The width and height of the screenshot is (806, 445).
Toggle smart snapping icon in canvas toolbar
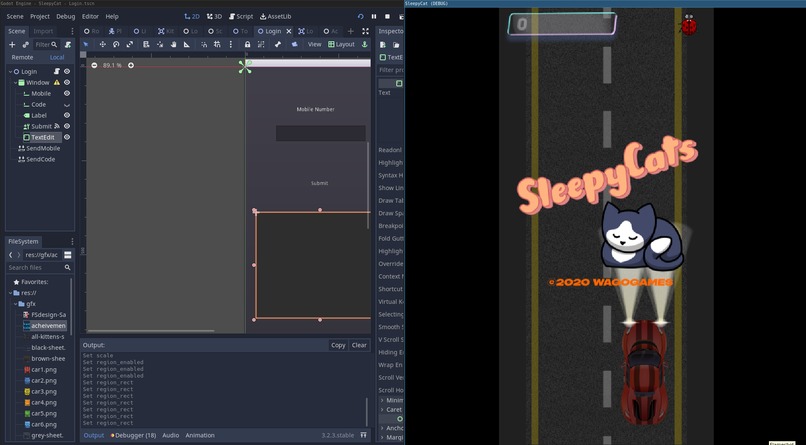click(204, 45)
